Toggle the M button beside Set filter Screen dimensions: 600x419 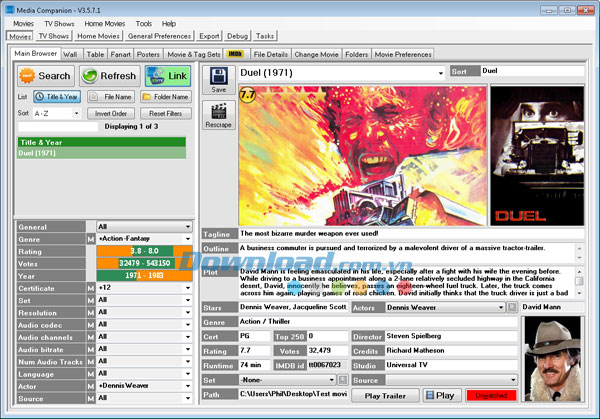[91, 300]
